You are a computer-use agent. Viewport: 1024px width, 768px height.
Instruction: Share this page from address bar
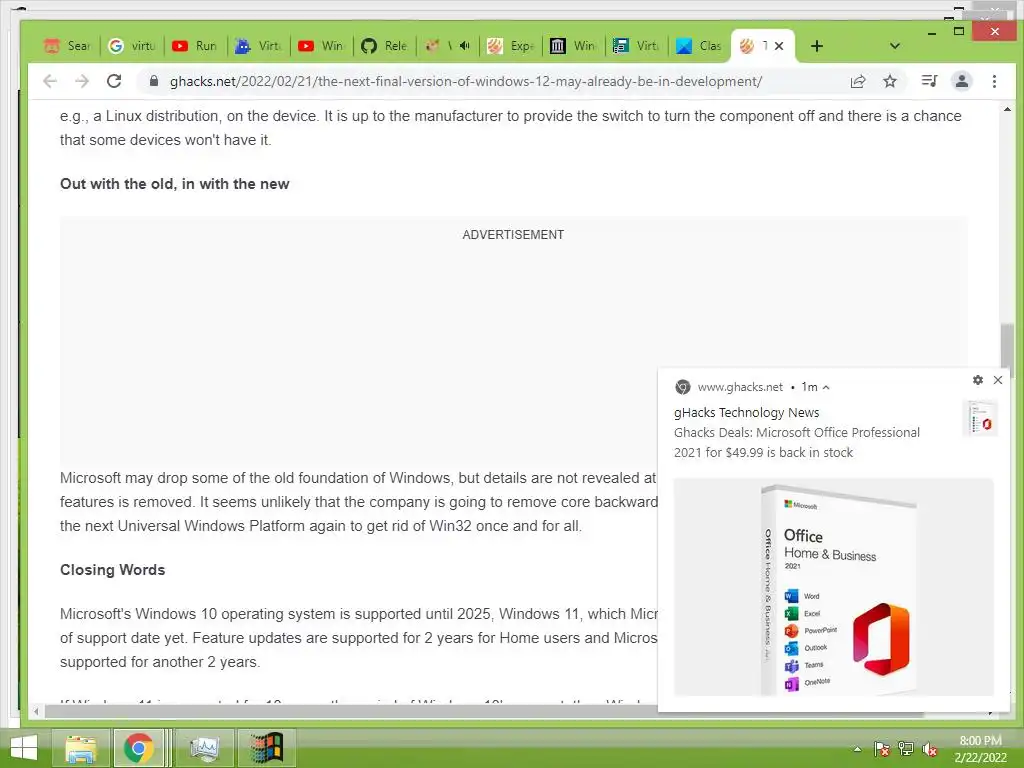857,81
